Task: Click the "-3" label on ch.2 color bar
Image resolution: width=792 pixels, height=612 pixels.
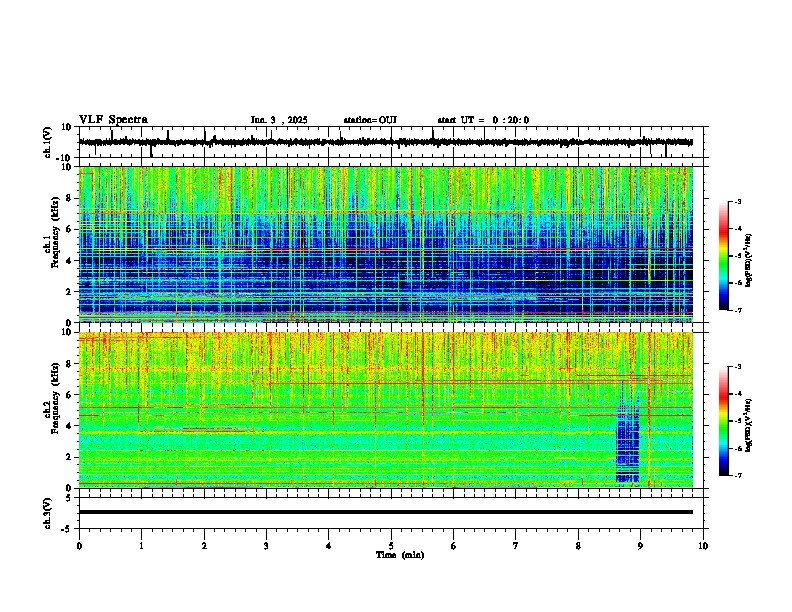Action: point(737,367)
